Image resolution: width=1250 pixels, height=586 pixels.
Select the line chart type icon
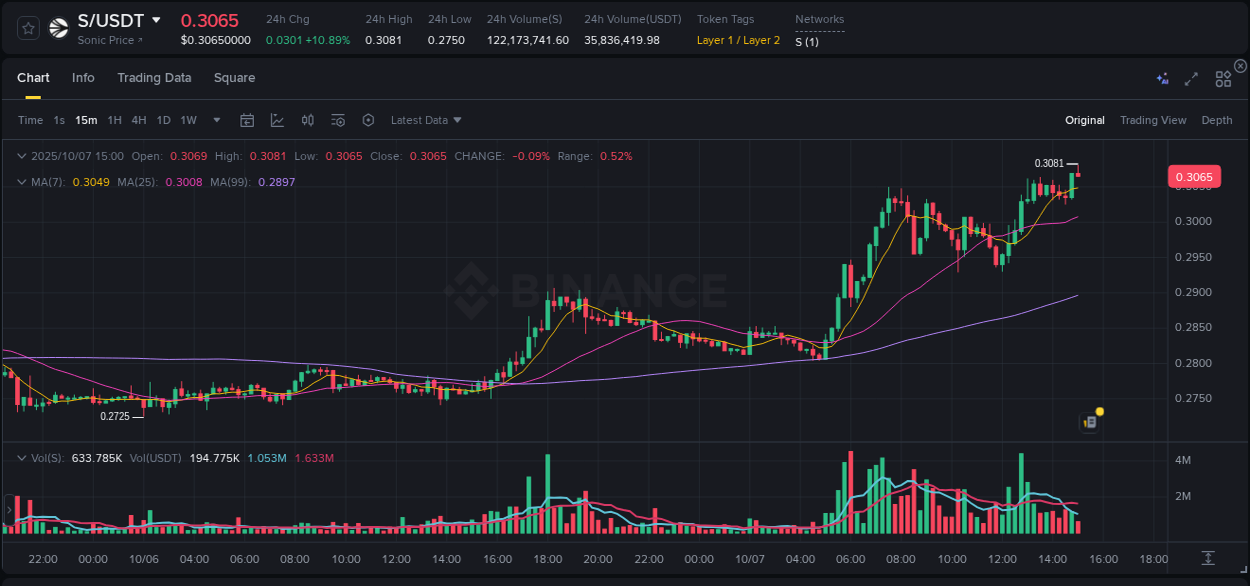point(277,120)
